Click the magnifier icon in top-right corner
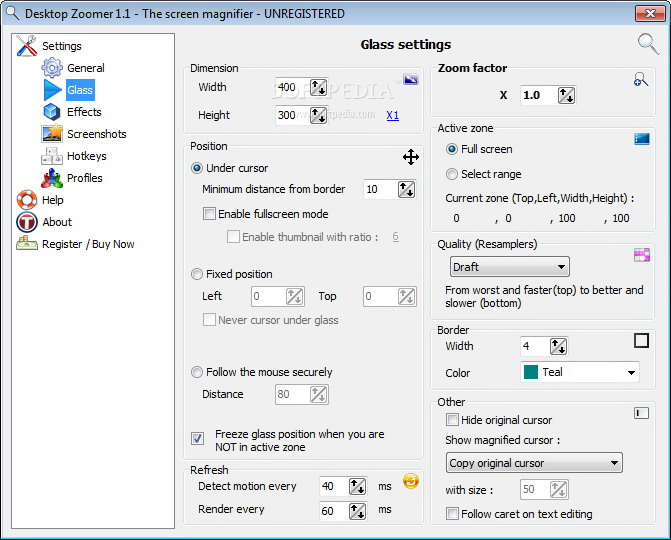Screen dimensions: 671x540 click(648, 42)
